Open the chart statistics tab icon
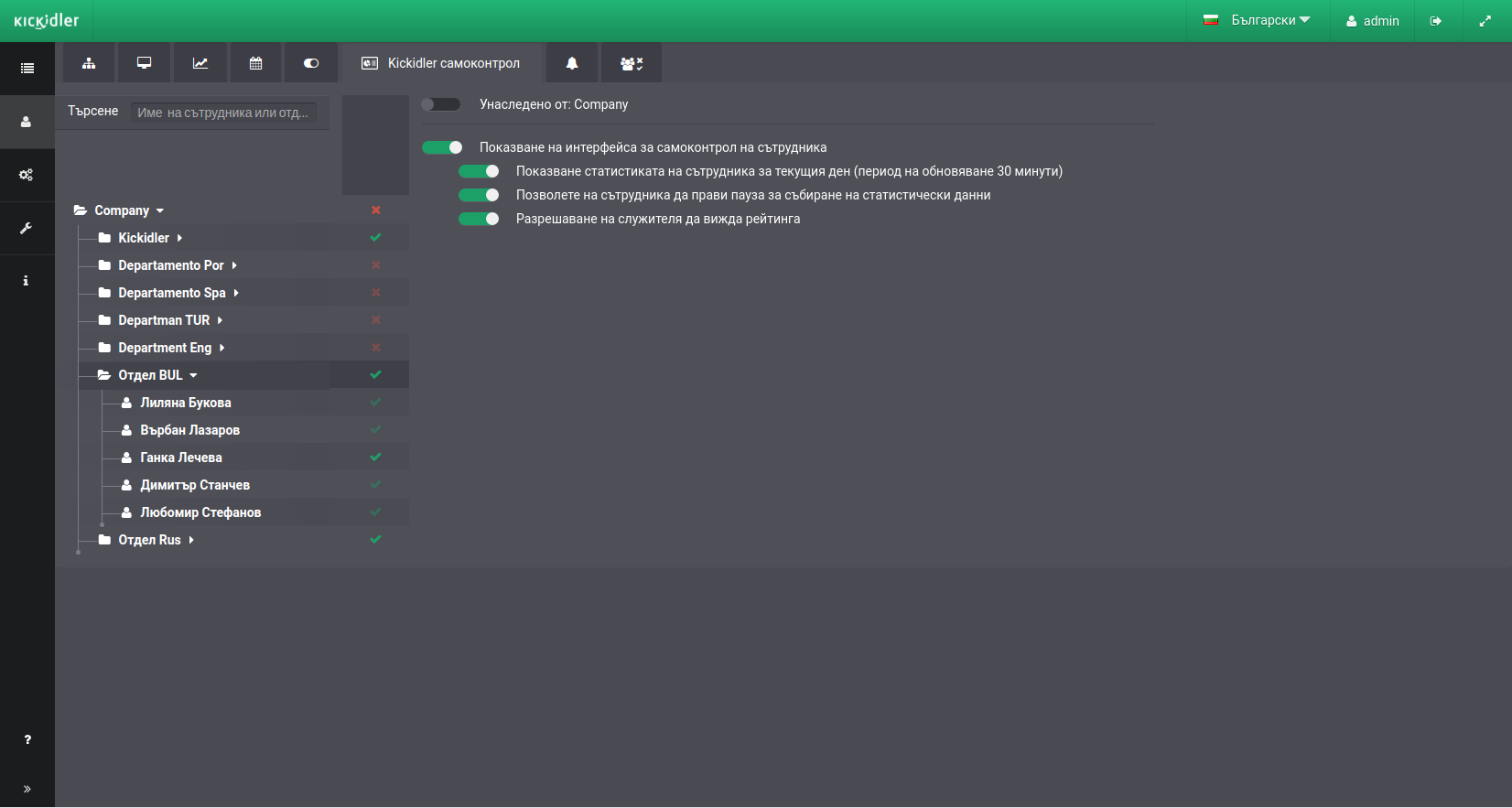The height and width of the screenshot is (808, 1512). (x=200, y=63)
